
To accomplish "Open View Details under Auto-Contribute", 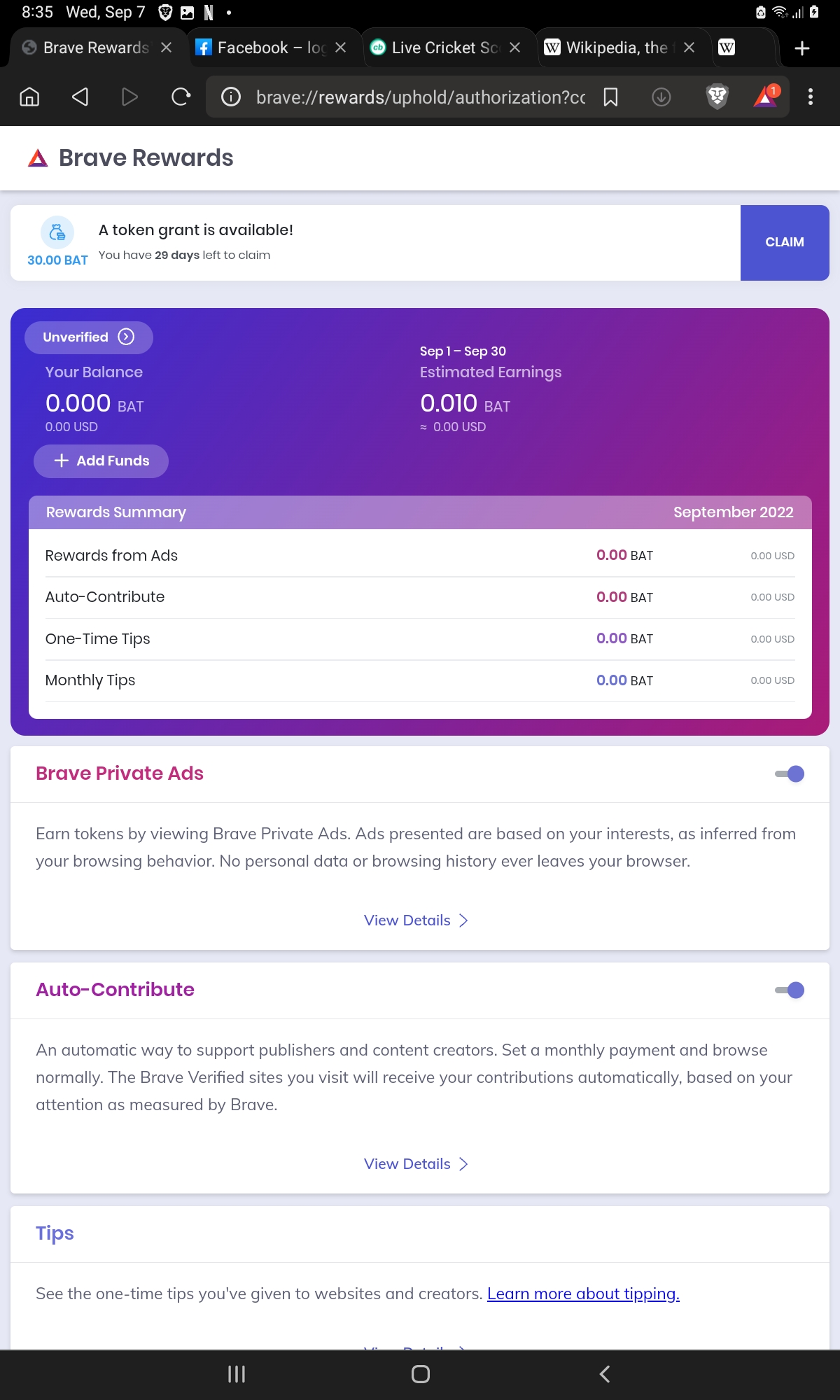I will (416, 1163).
